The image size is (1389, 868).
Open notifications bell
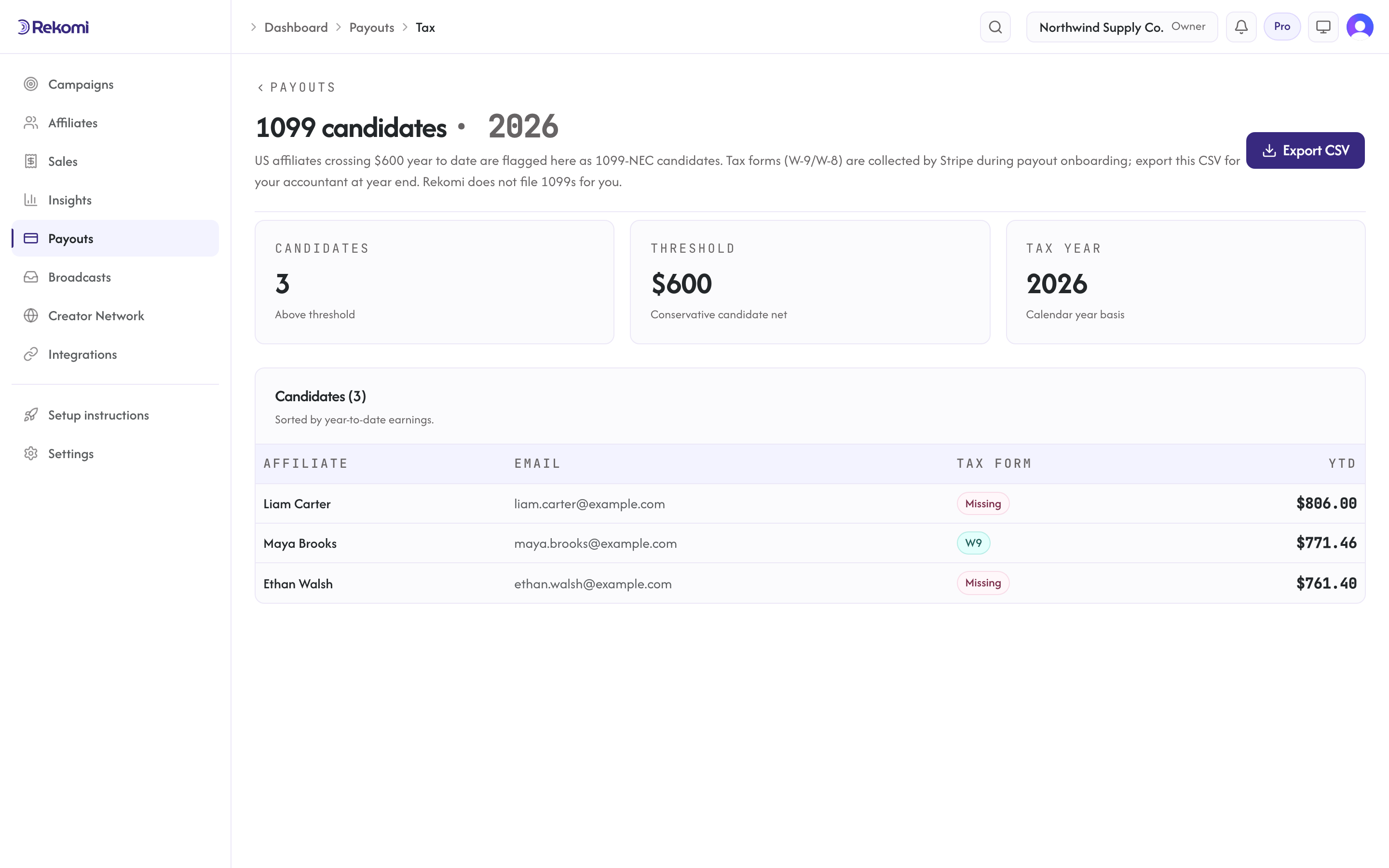coord(1241,27)
